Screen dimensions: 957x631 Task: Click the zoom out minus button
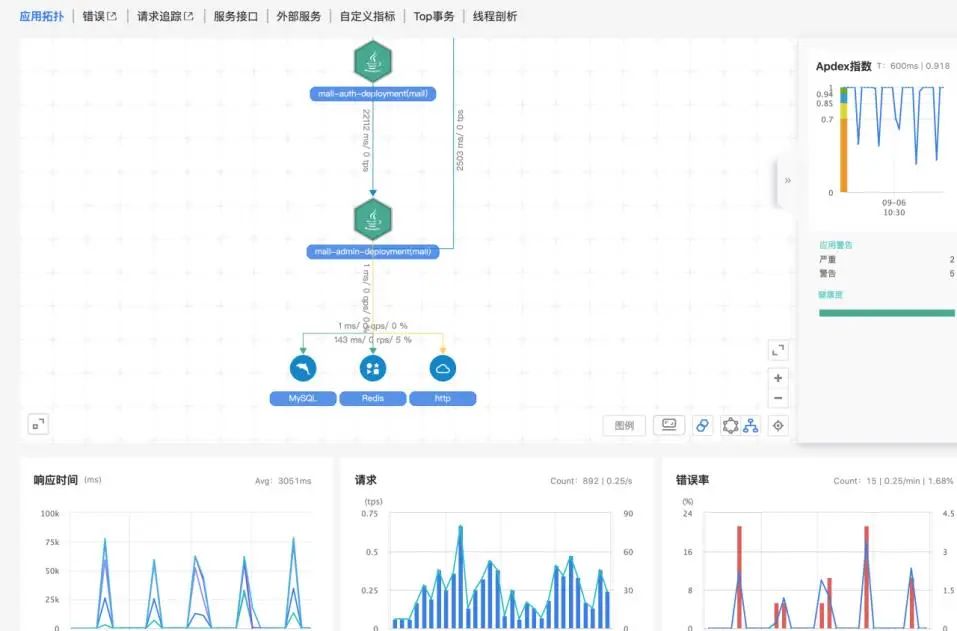point(778,399)
